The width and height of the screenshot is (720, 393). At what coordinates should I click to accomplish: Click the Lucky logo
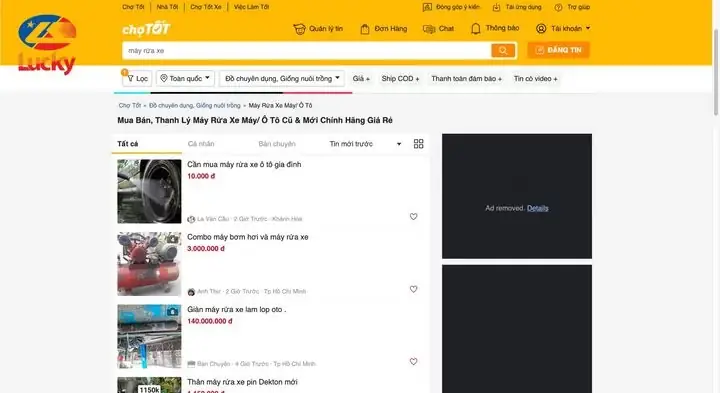point(47,45)
